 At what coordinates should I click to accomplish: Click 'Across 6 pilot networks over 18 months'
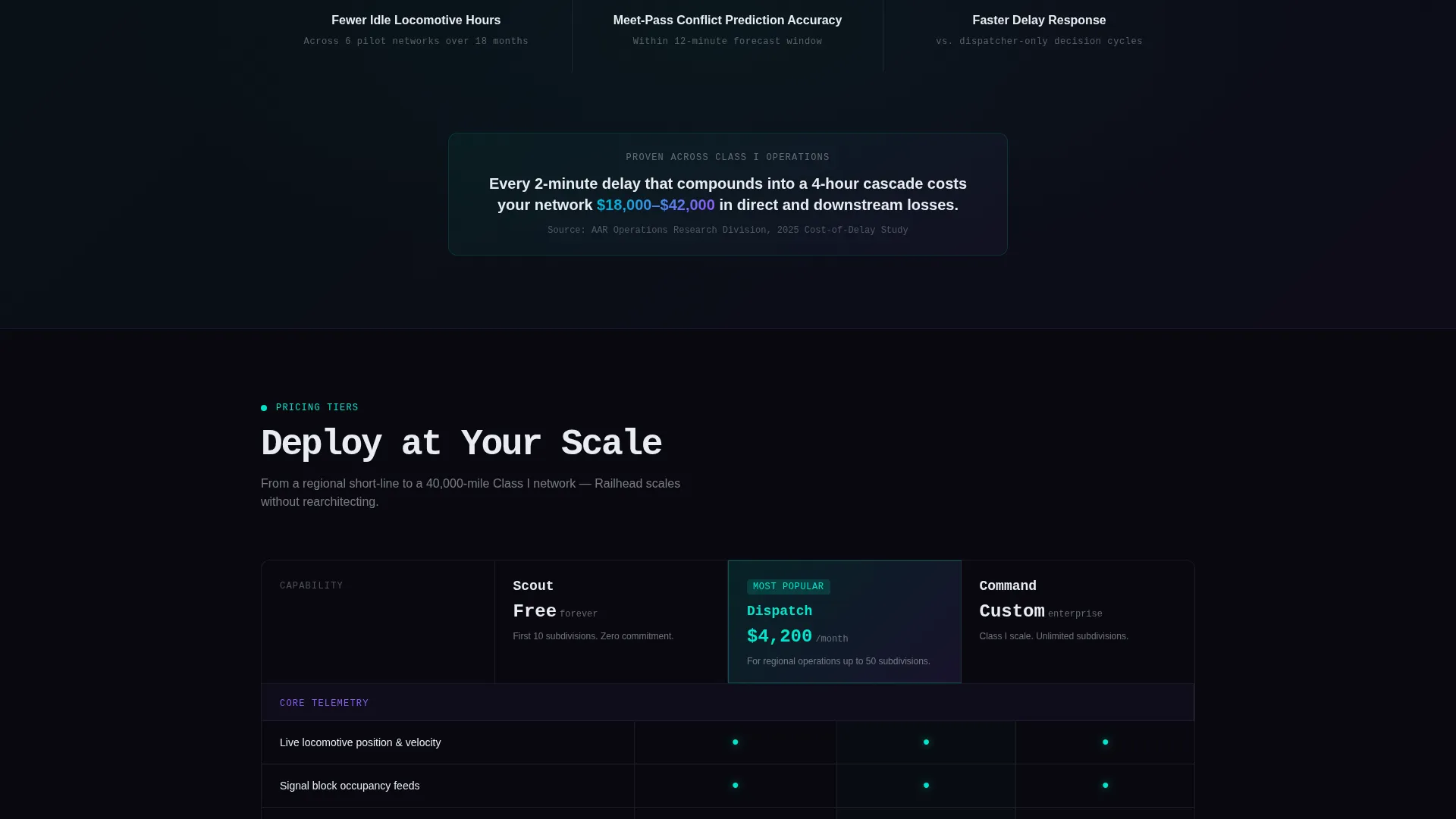point(416,42)
